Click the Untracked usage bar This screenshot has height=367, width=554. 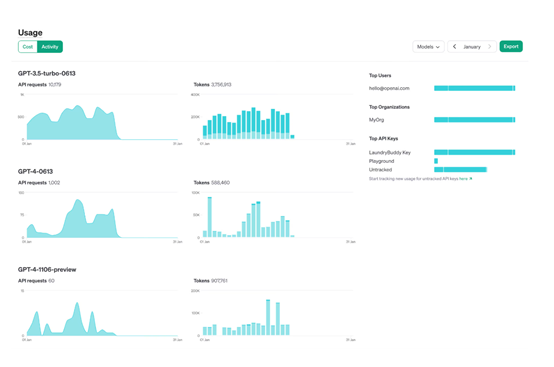(460, 170)
